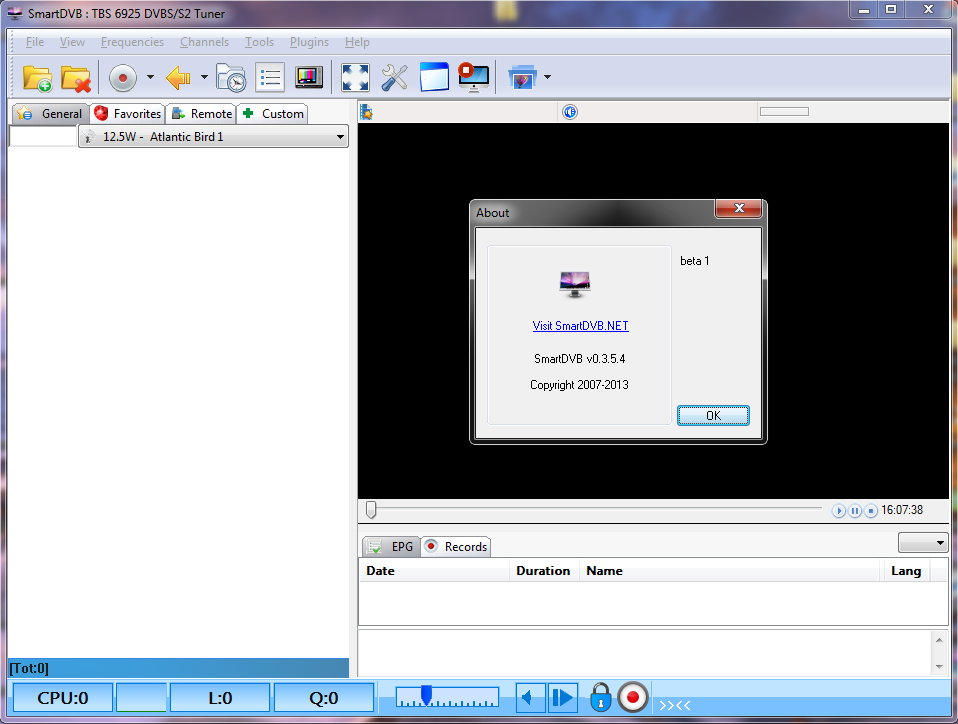
Task: Click the blue folder with heart icon
Action: (x=522, y=78)
